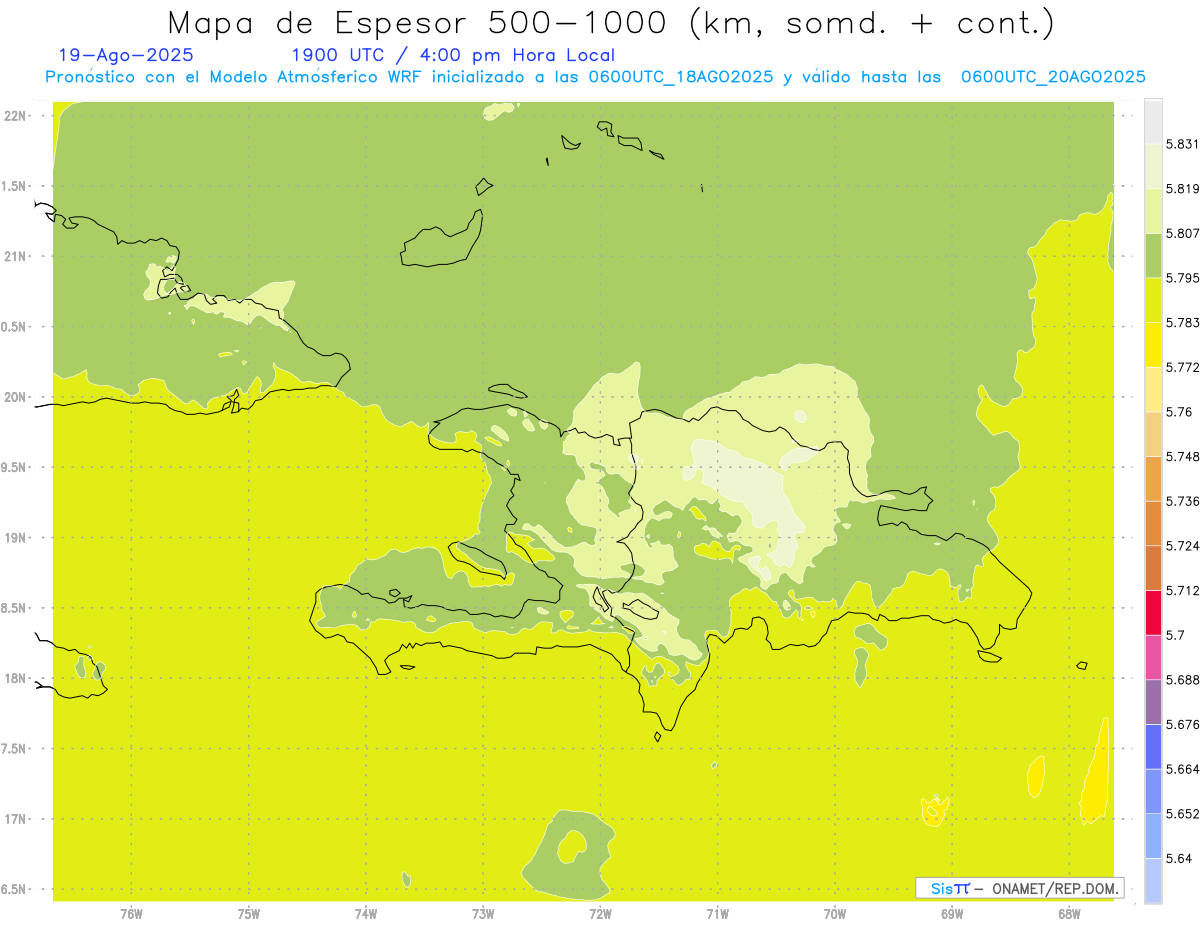The height and width of the screenshot is (927, 1200).
Task: Select legend swatch between 5.819 and 5.831
Action: (x=1153, y=166)
